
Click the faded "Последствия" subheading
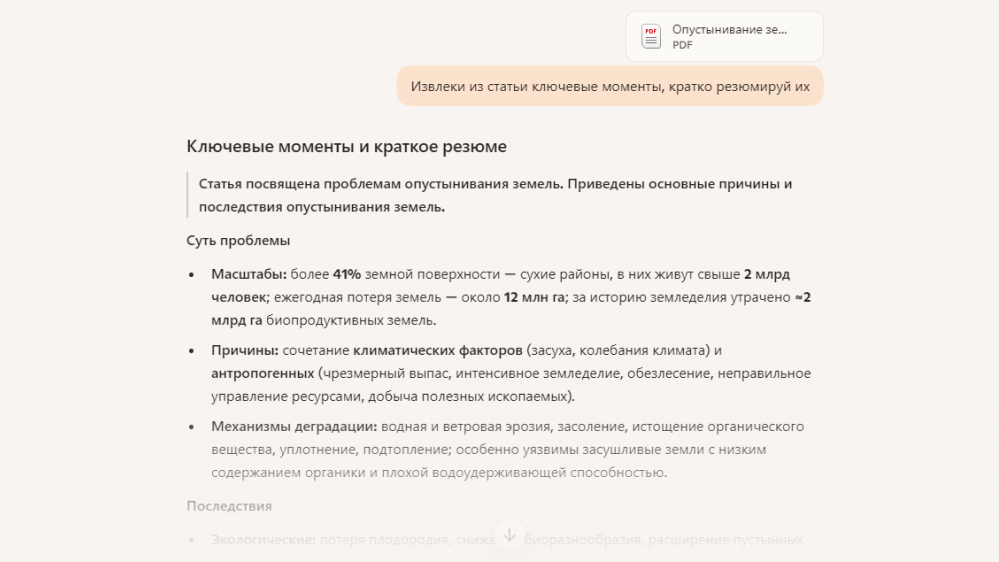pos(229,506)
